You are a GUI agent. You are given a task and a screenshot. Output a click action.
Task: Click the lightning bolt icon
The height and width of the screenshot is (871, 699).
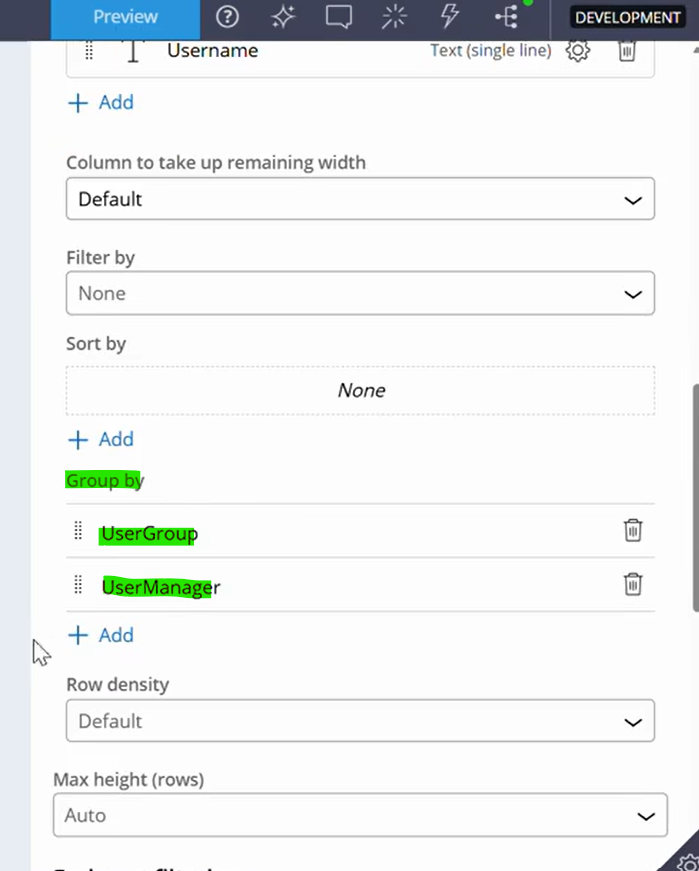(x=450, y=17)
